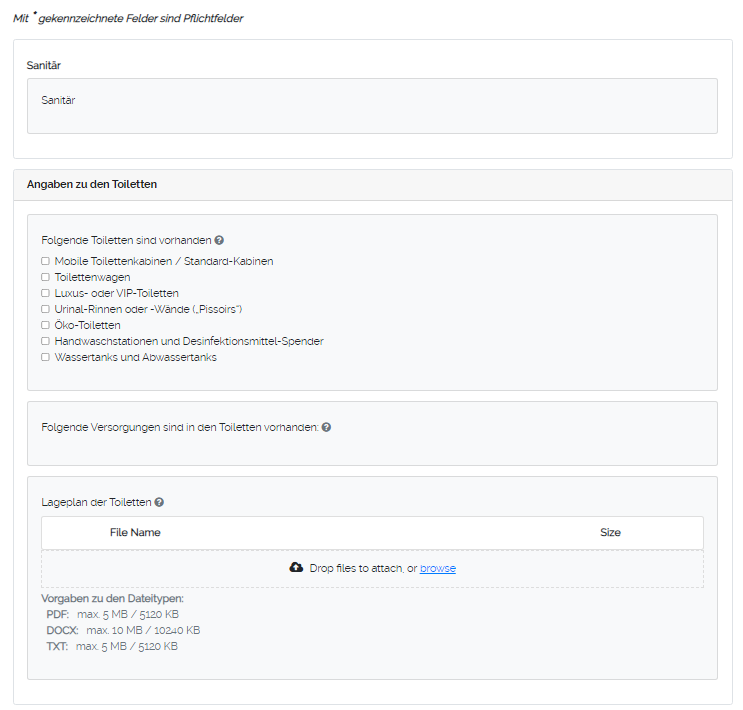Click the 'File Name' column header

135,533
